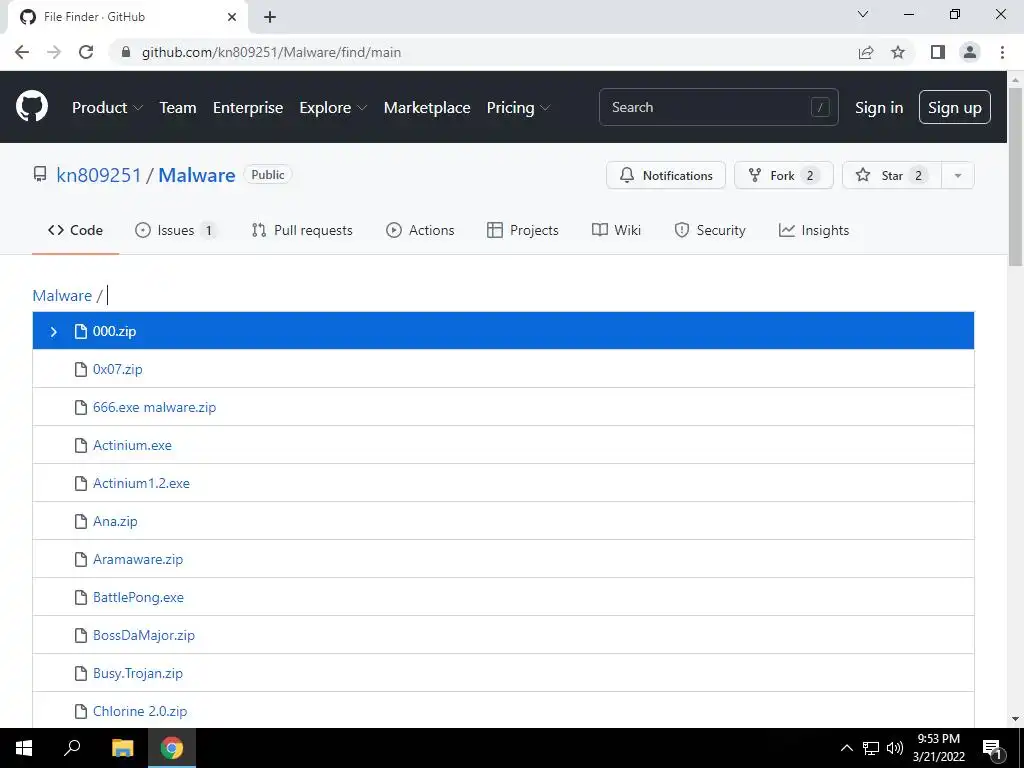Open taskbar search magnifier

(72, 748)
